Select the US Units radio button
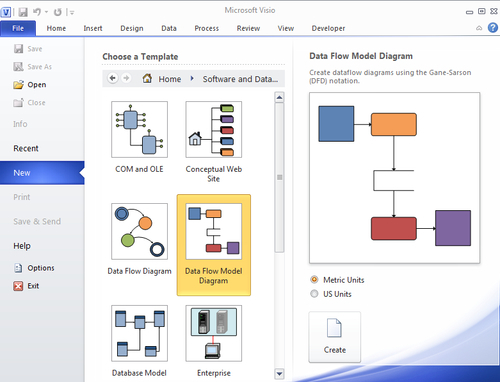 [x=314, y=294]
